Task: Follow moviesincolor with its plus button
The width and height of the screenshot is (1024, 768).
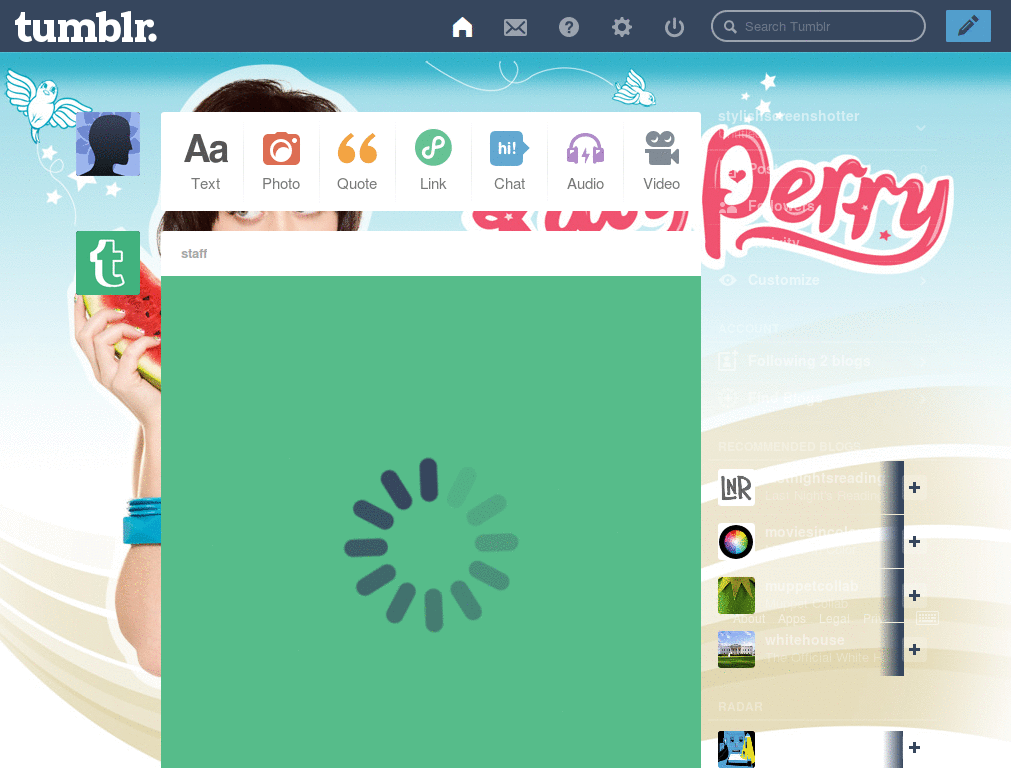Action: pyautogui.click(x=914, y=541)
